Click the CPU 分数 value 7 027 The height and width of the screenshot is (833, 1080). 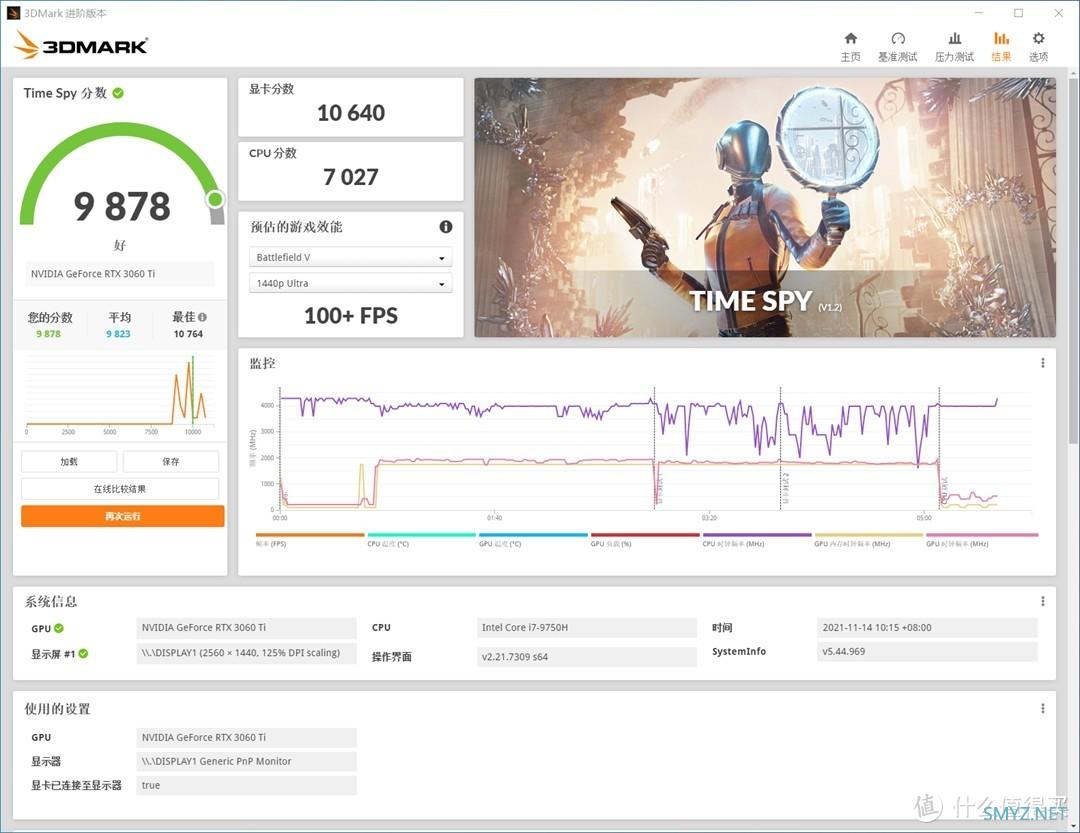coord(351,177)
